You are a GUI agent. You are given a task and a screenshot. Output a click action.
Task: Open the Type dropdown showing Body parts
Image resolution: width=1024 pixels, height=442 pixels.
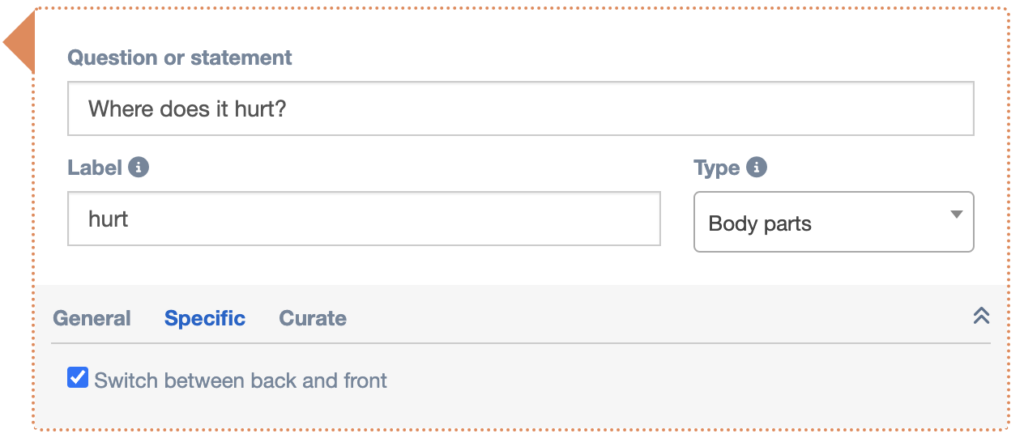tap(833, 222)
